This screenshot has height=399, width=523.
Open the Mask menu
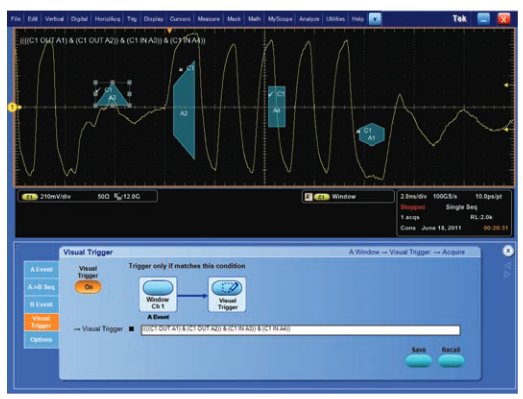pyautogui.click(x=234, y=19)
